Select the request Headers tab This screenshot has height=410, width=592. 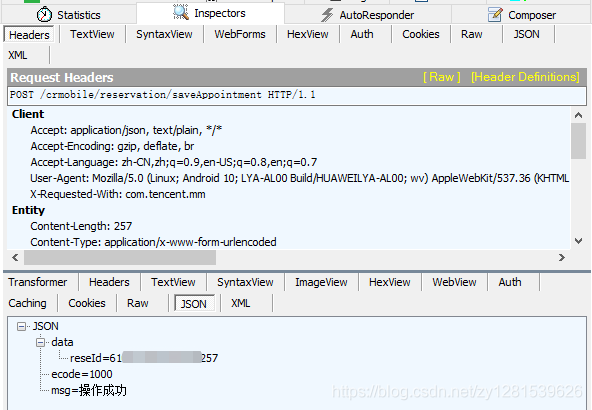(29, 35)
